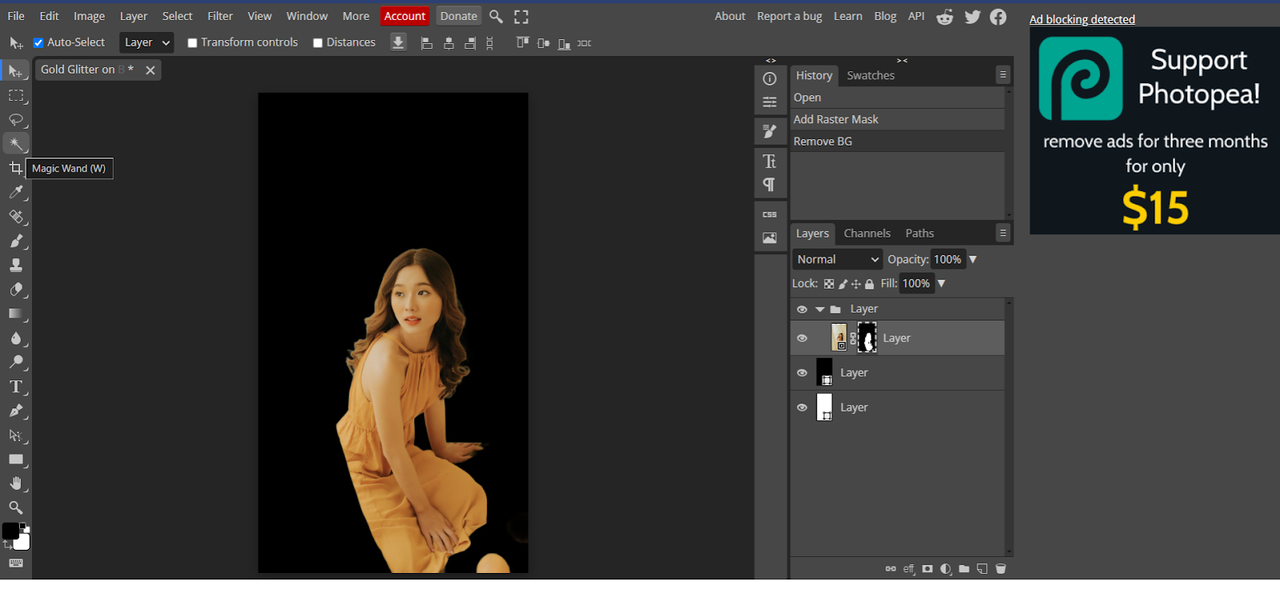
Task: Open the Auto-Select Layer dropdown
Action: (x=147, y=43)
